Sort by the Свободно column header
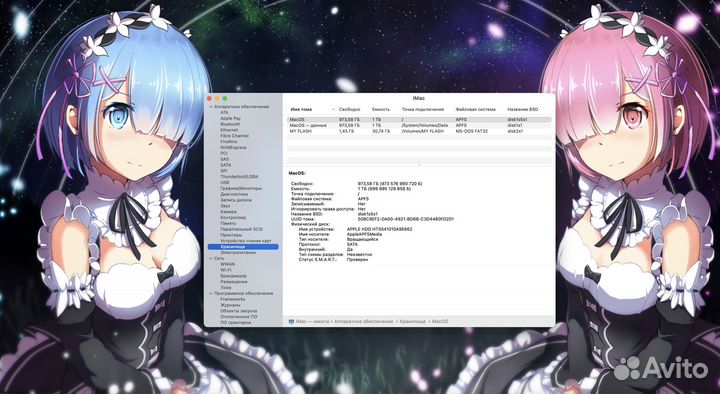The height and width of the screenshot is (394, 720). (x=349, y=109)
